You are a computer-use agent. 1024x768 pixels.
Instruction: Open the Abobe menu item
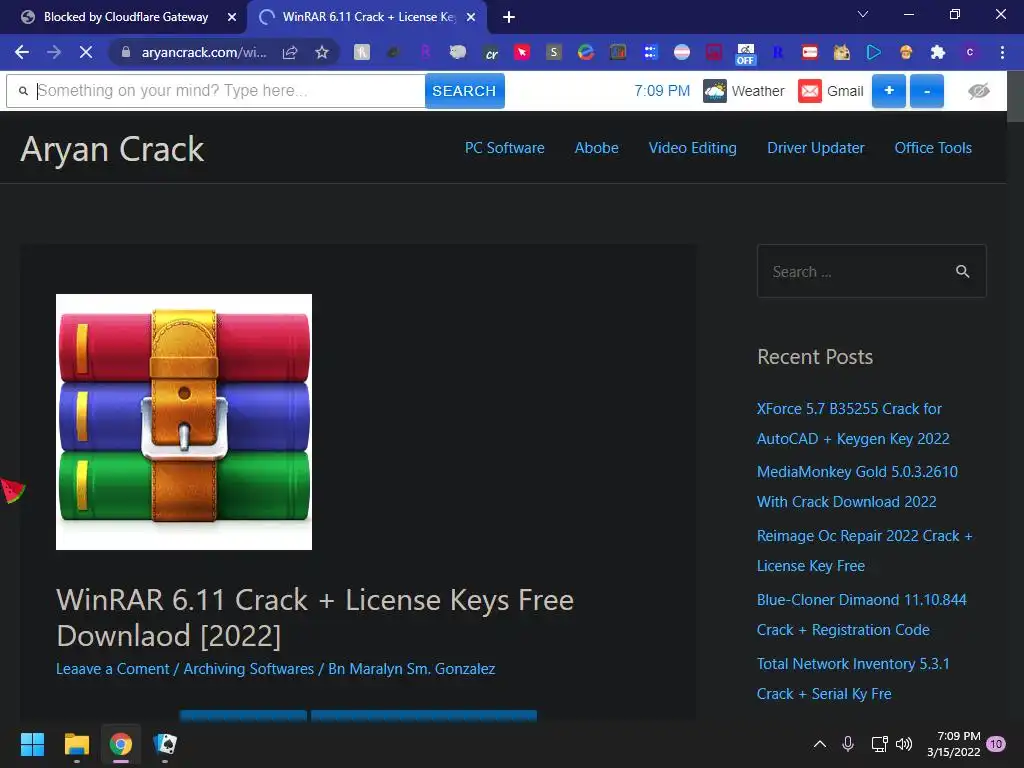[596, 148]
